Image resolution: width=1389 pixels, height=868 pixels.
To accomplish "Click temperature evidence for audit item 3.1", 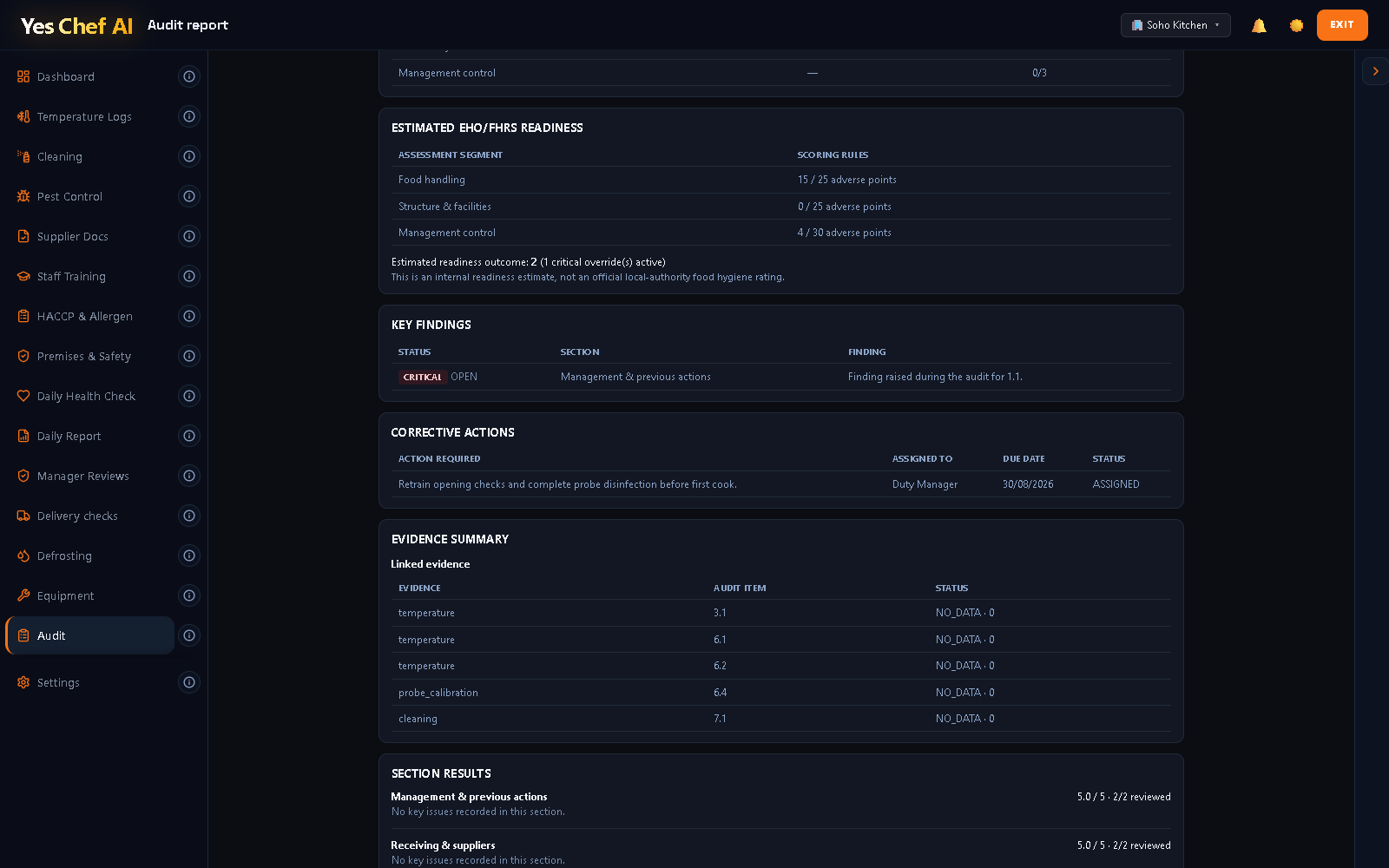I will click(781, 613).
